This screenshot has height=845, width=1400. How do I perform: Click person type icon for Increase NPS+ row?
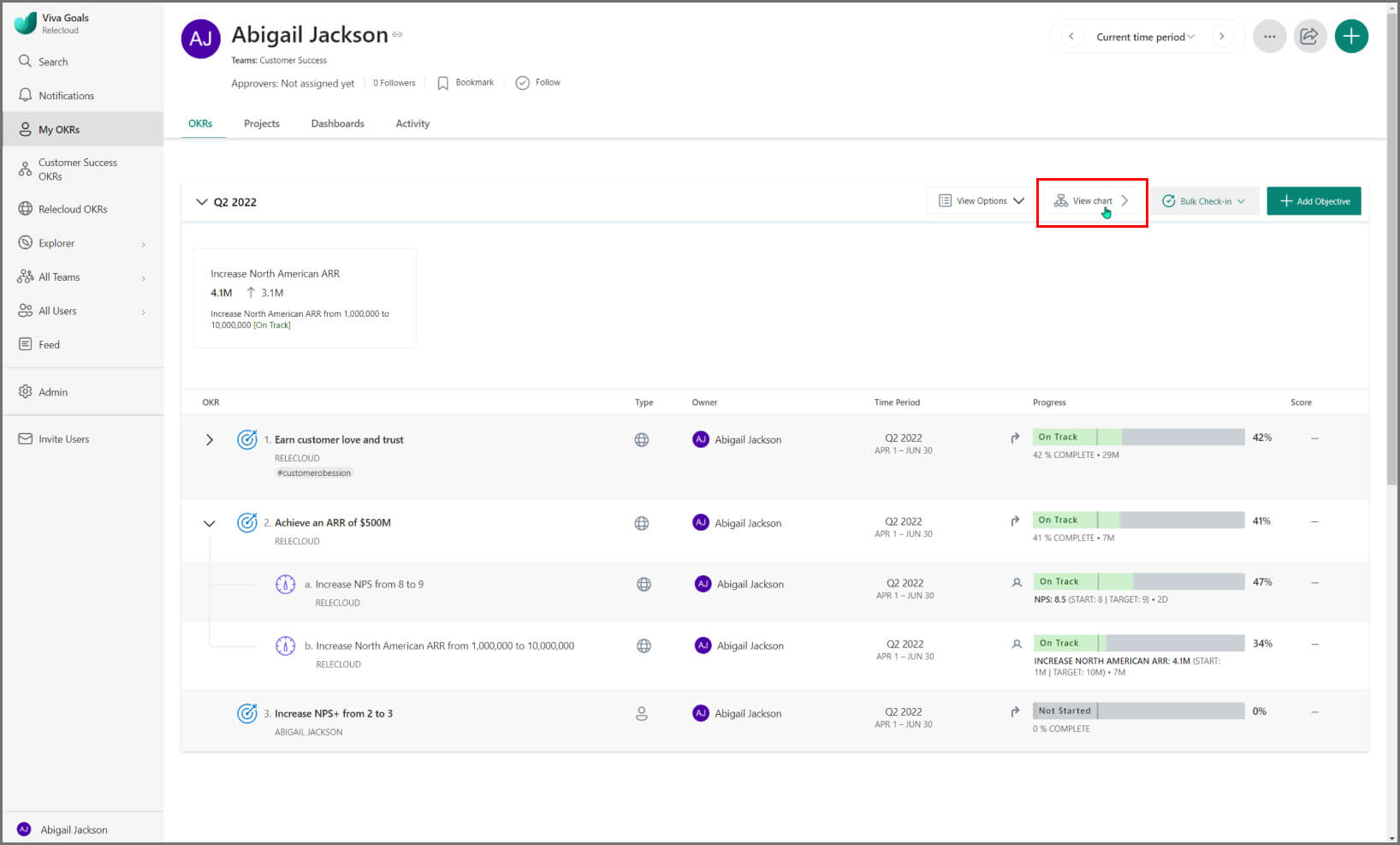641,714
